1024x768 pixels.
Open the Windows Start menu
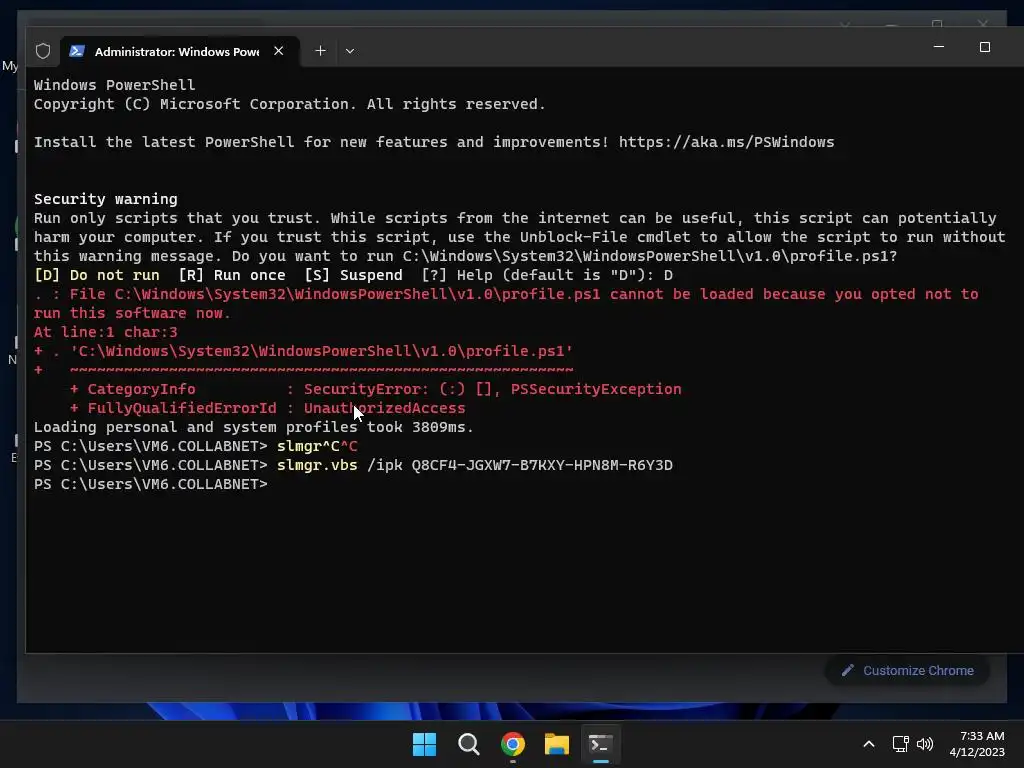(x=424, y=744)
